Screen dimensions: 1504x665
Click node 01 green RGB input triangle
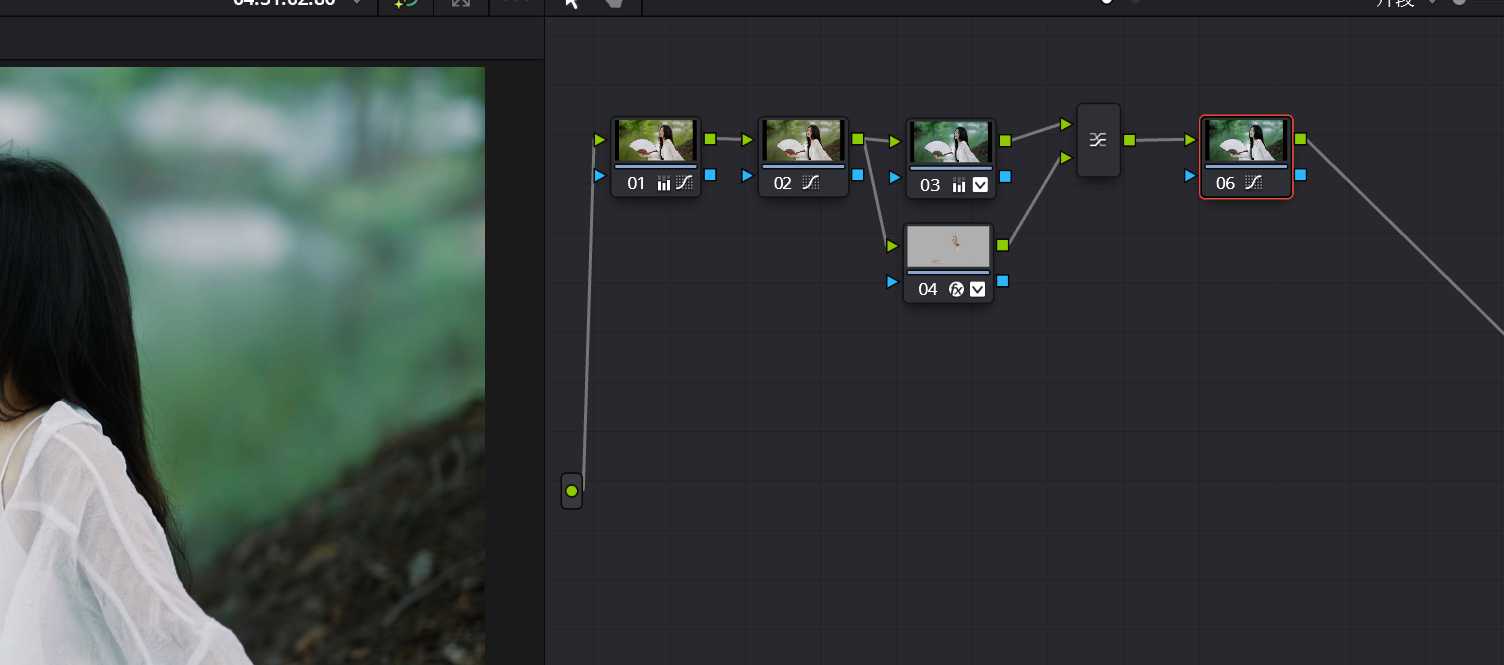pyautogui.click(x=599, y=140)
